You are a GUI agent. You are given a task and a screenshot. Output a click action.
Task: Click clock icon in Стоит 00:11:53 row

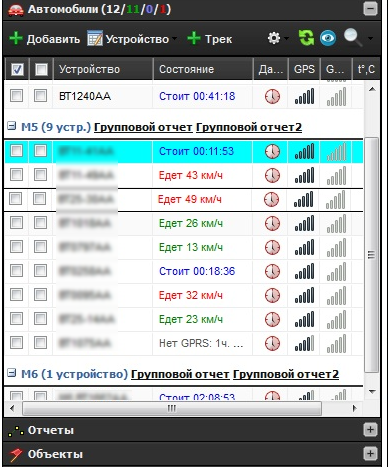click(272, 152)
